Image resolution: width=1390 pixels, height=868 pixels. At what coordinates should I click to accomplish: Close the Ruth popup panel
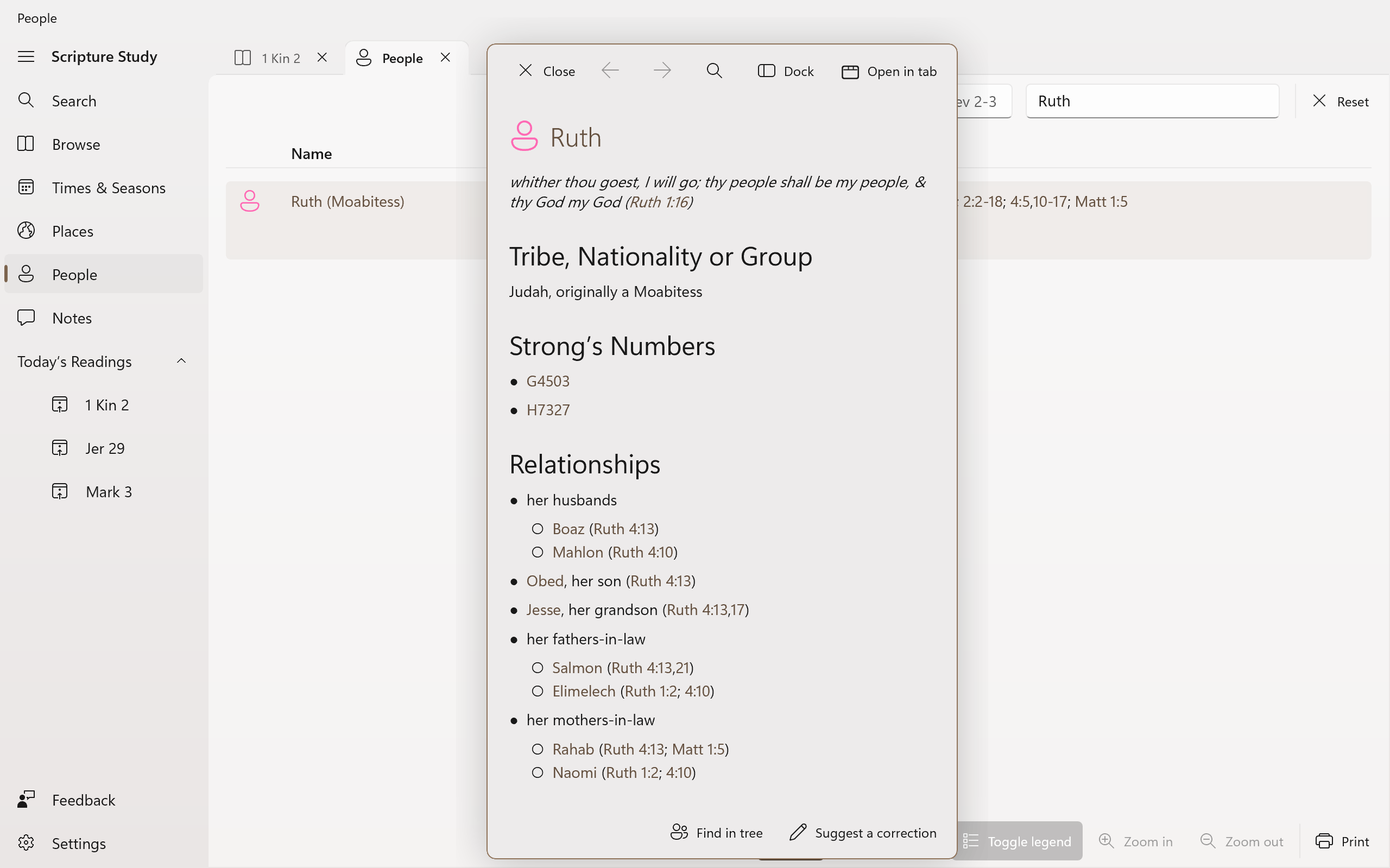point(547,71)
